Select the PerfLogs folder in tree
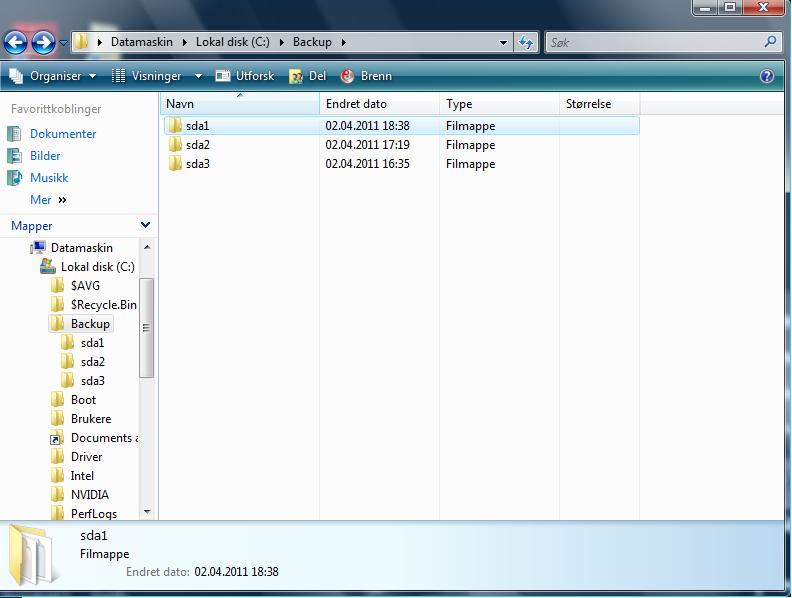 coord(93,514)
